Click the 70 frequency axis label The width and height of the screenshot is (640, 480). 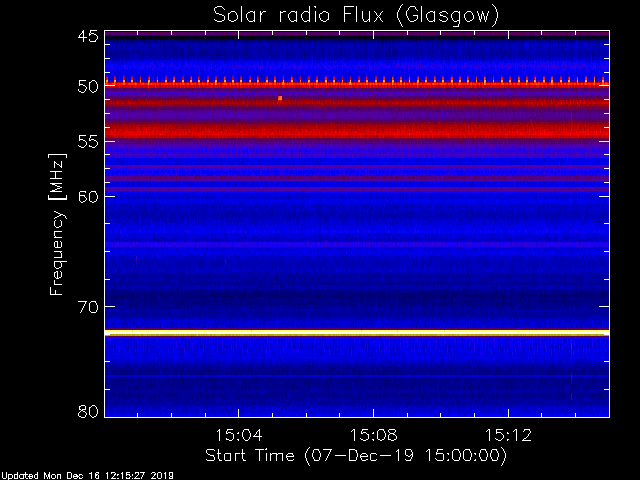88,307
